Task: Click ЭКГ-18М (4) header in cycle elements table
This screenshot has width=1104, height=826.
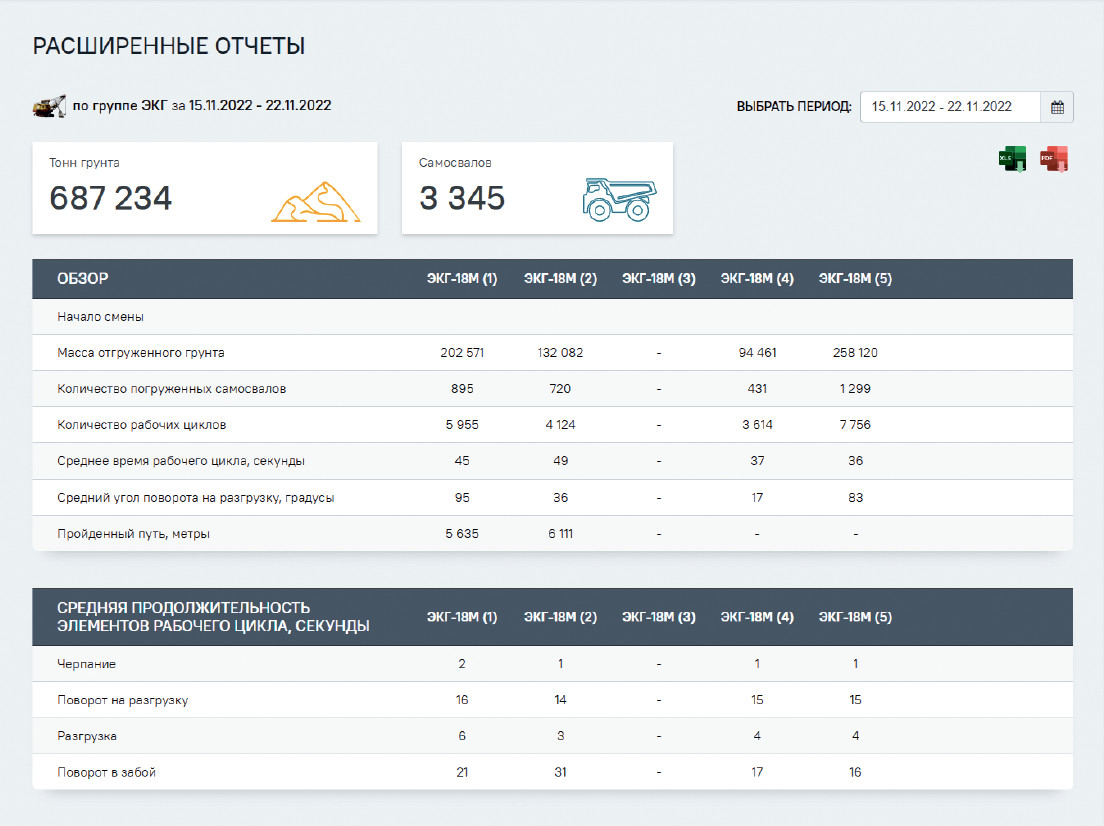Action: (x=757, y=617)
